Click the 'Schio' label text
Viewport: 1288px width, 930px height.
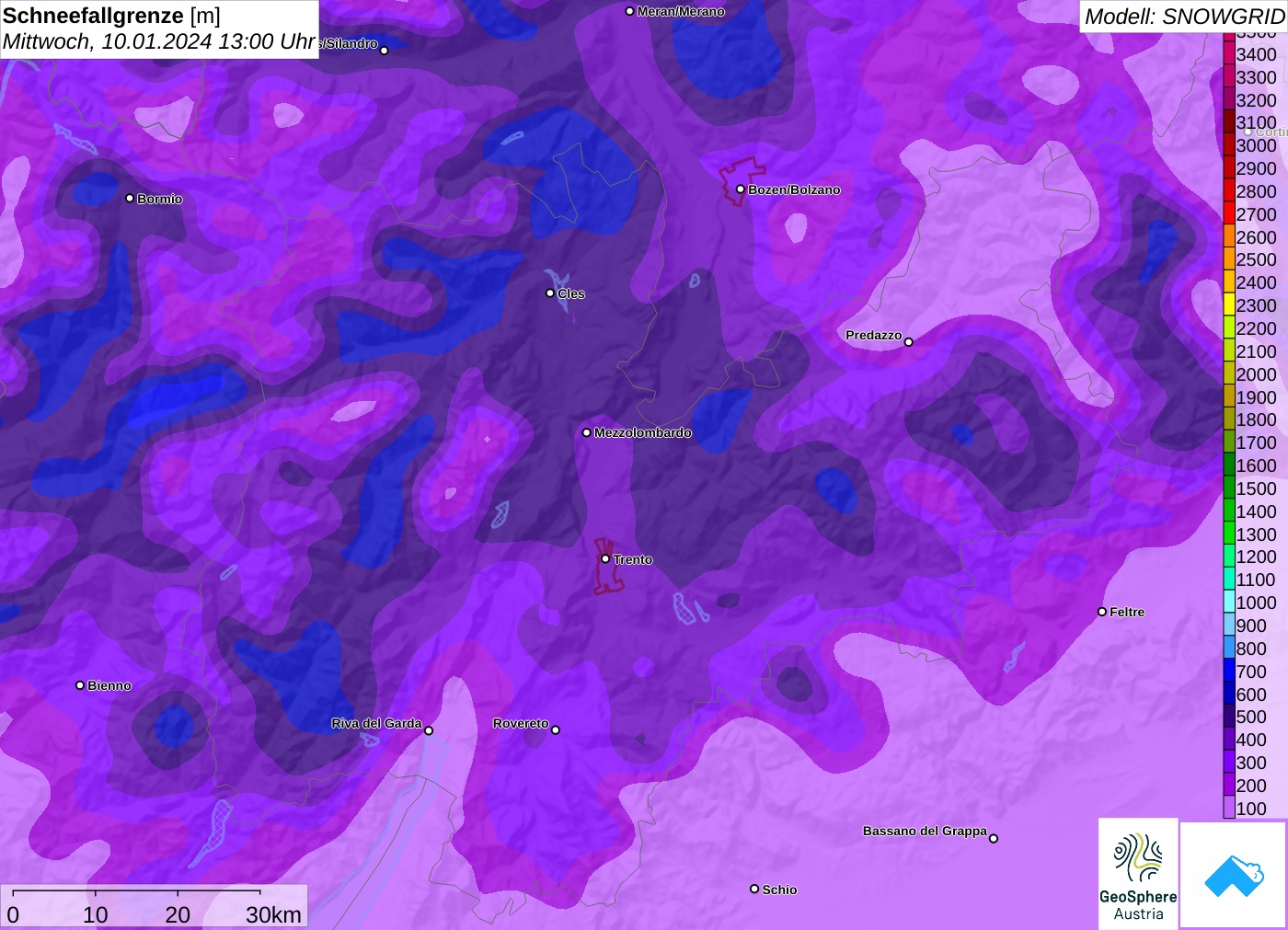coord(779,890)
